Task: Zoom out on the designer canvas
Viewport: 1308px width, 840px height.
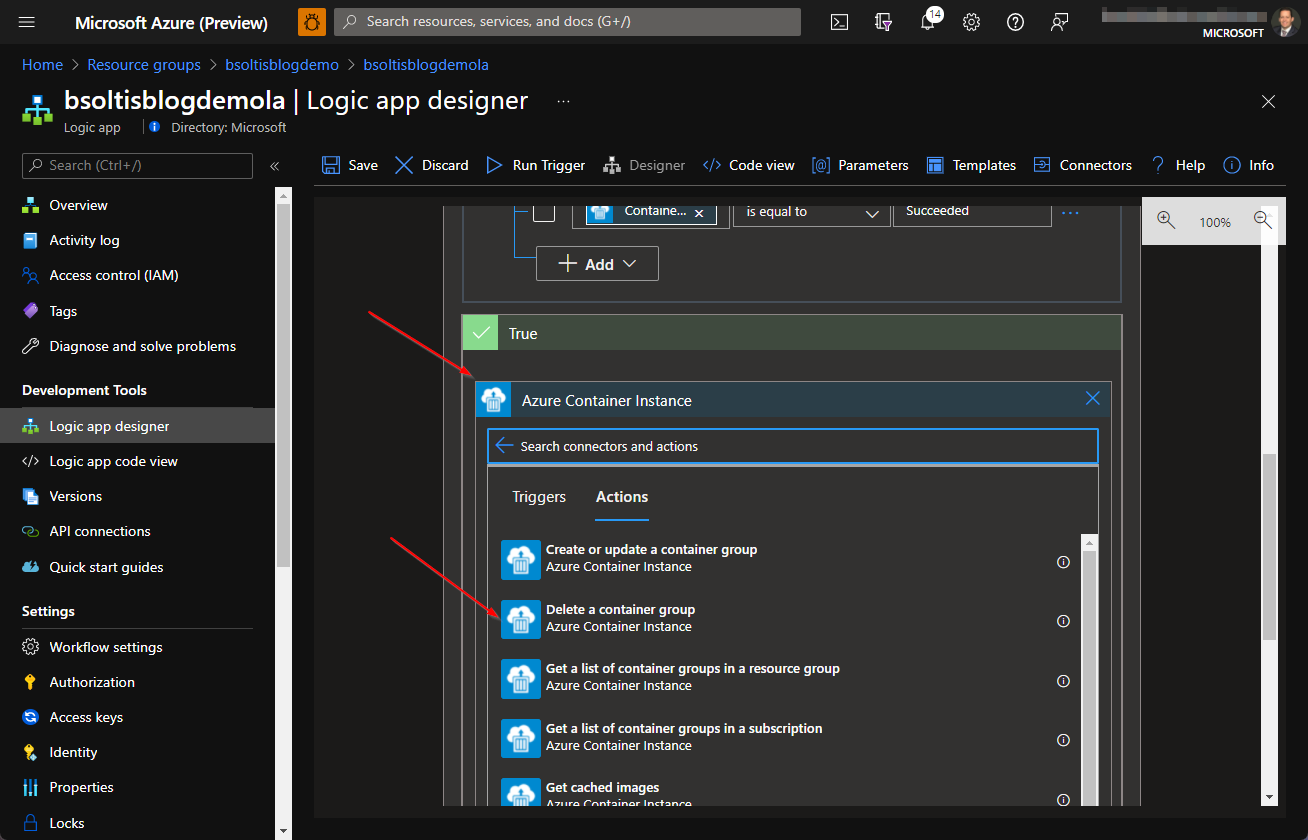Action: coord(1262,221)
